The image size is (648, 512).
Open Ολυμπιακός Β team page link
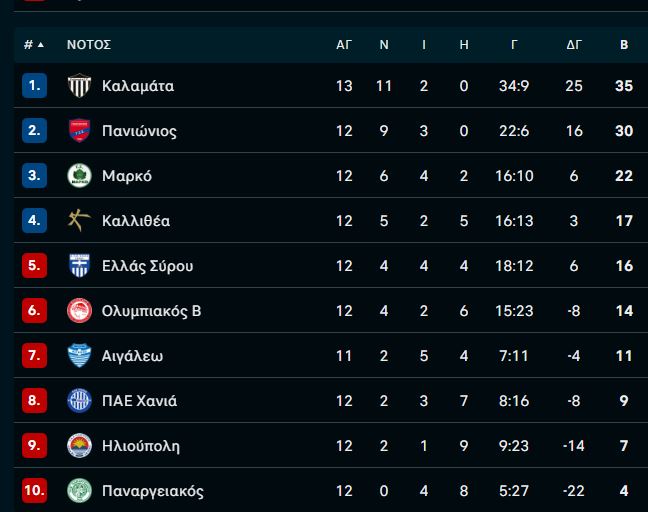(x=151, y=311)
